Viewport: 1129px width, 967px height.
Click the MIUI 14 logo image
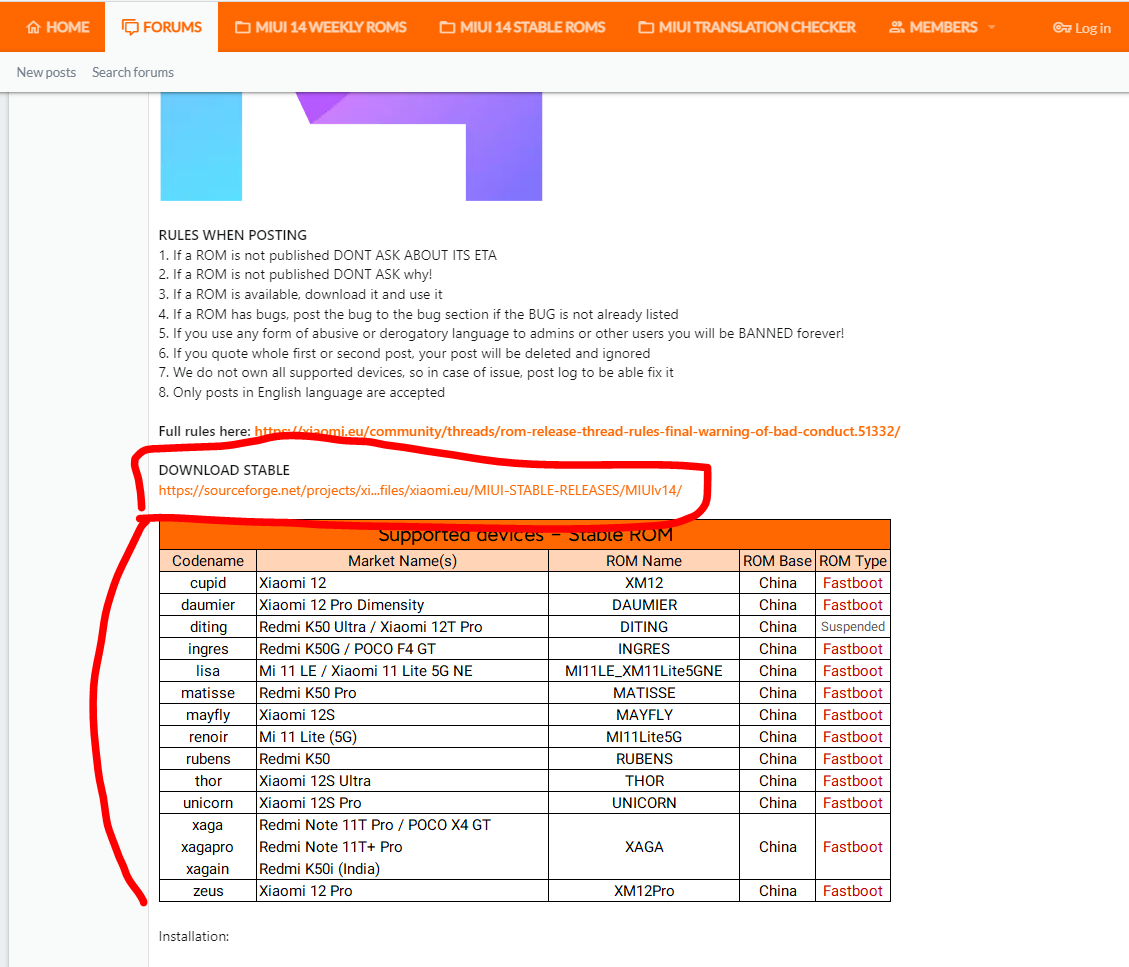coord(351,146)
